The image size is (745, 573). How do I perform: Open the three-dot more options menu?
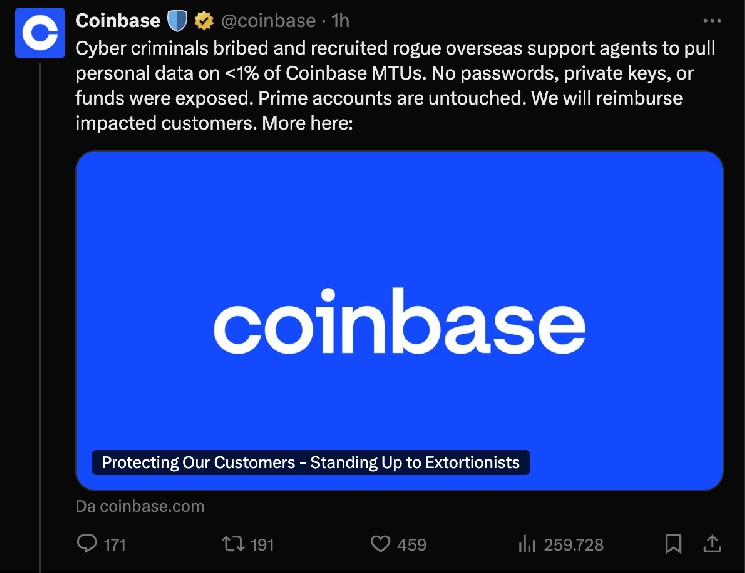point(711,20)
